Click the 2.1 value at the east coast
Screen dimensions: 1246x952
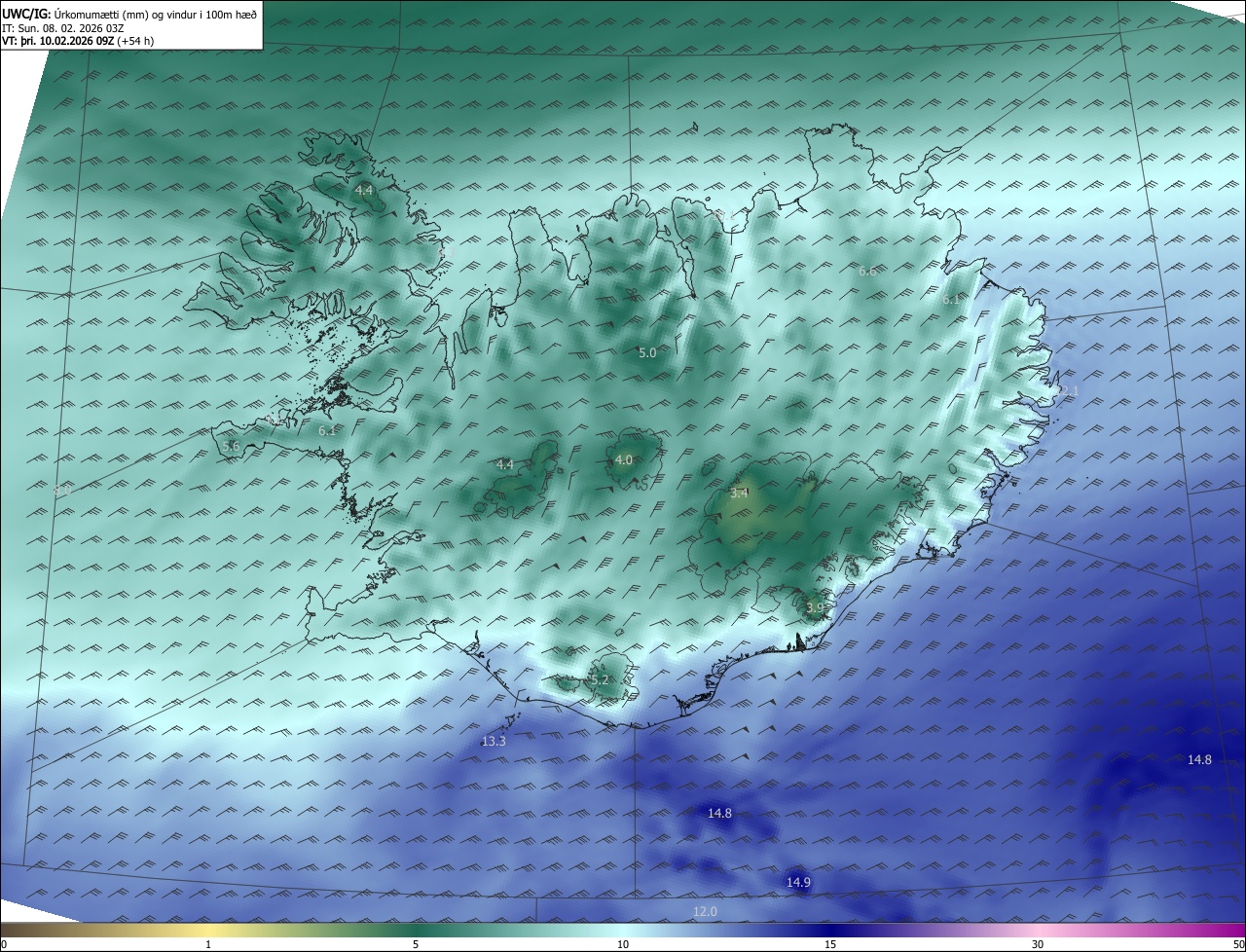[x=1070, y=391]
